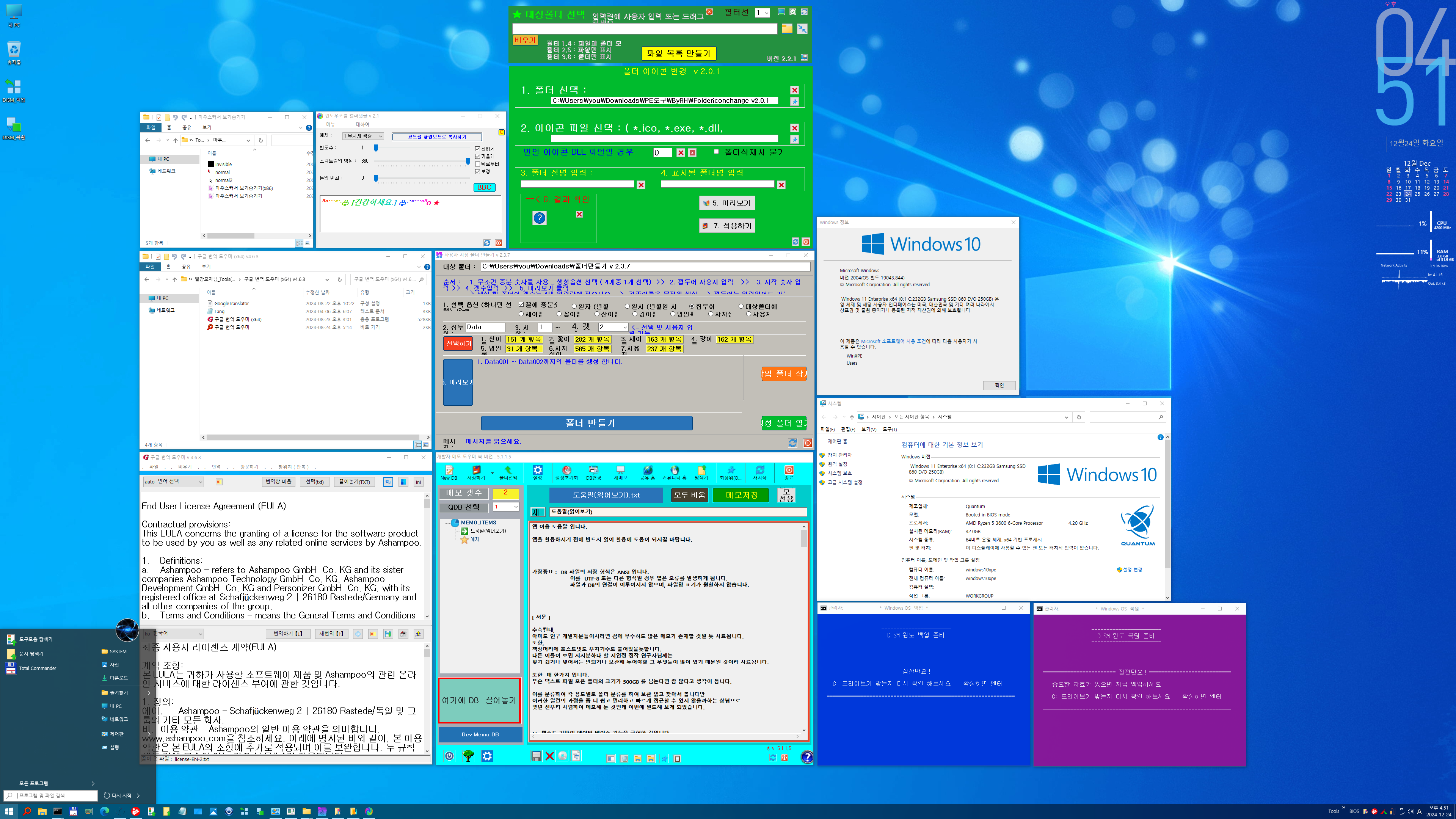Screen dimensions: 1456x819
Task: Open 보기 tab in 구글 번역 explorer window
Action: click(206, 267)
